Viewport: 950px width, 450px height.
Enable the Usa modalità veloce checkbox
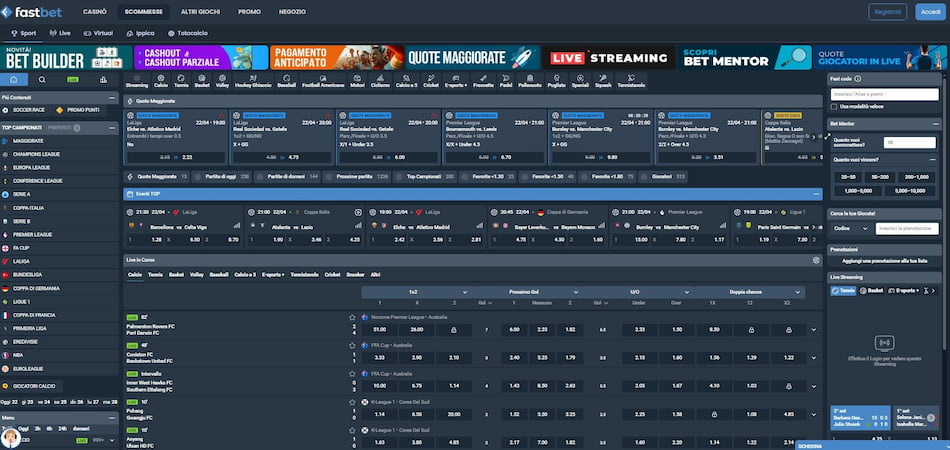coord(834,107)
